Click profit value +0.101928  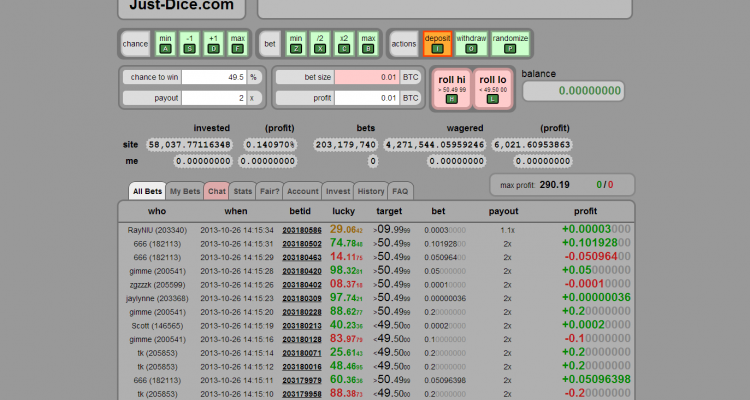pyautogui.click(x=596, y=243)
